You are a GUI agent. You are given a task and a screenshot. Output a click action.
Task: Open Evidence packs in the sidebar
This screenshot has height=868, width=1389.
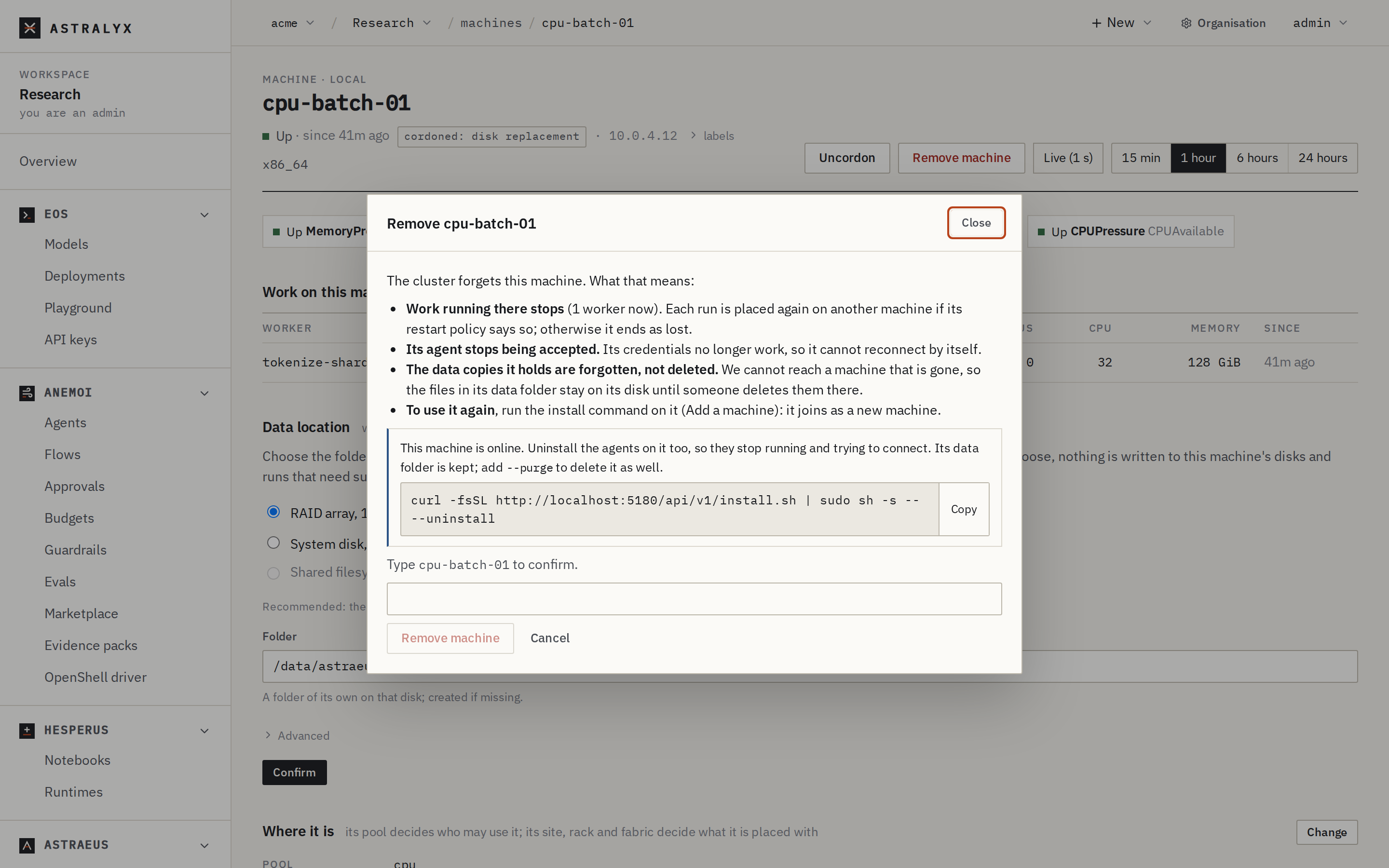pos(91,645)
